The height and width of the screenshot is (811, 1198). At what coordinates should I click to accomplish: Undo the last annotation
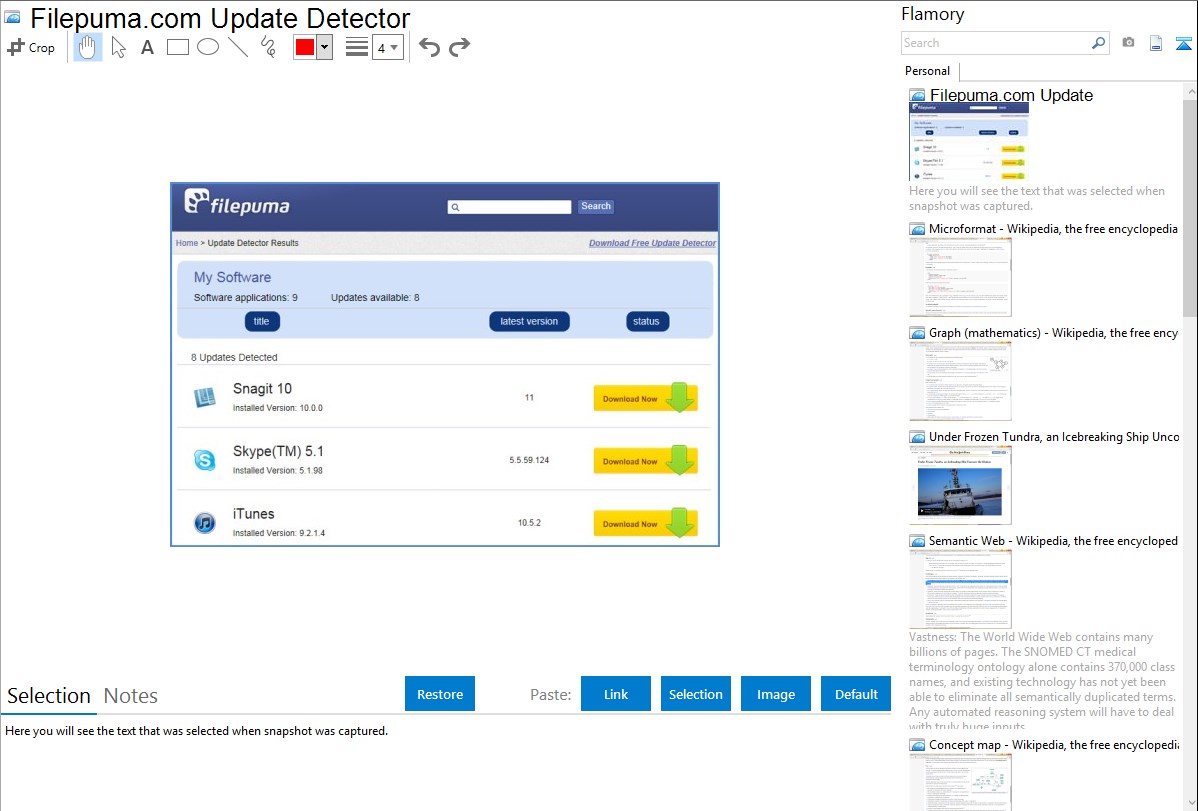tap(429, 47)
